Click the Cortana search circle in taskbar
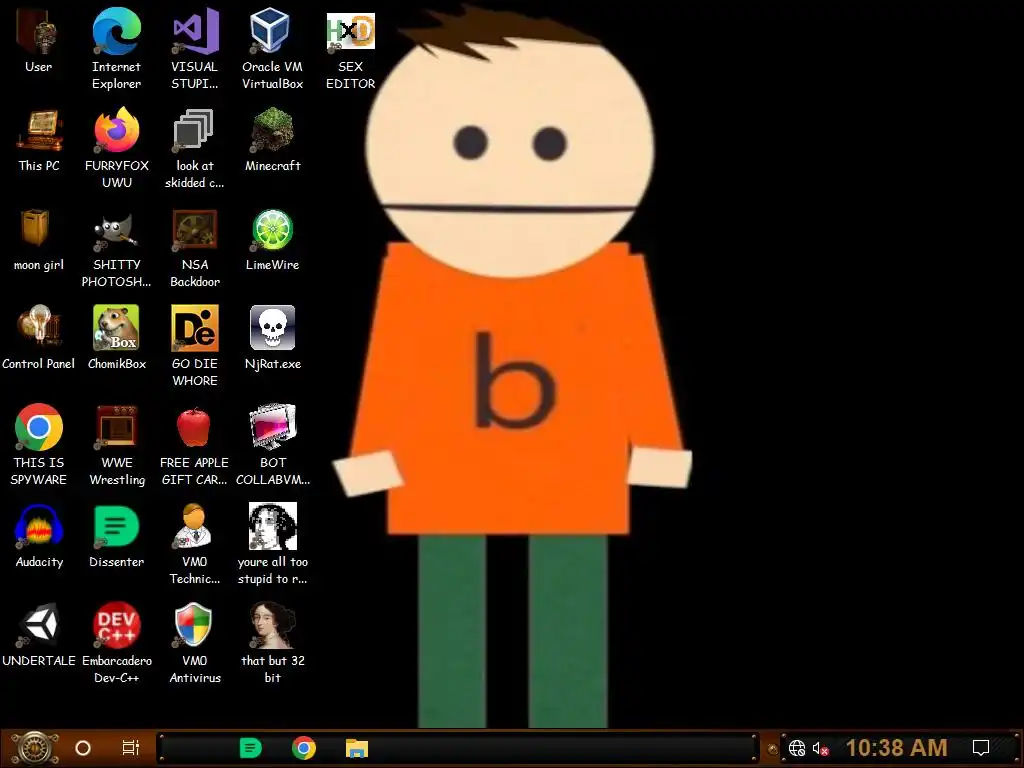1024x768 pixels. click(x=83, y=748)
